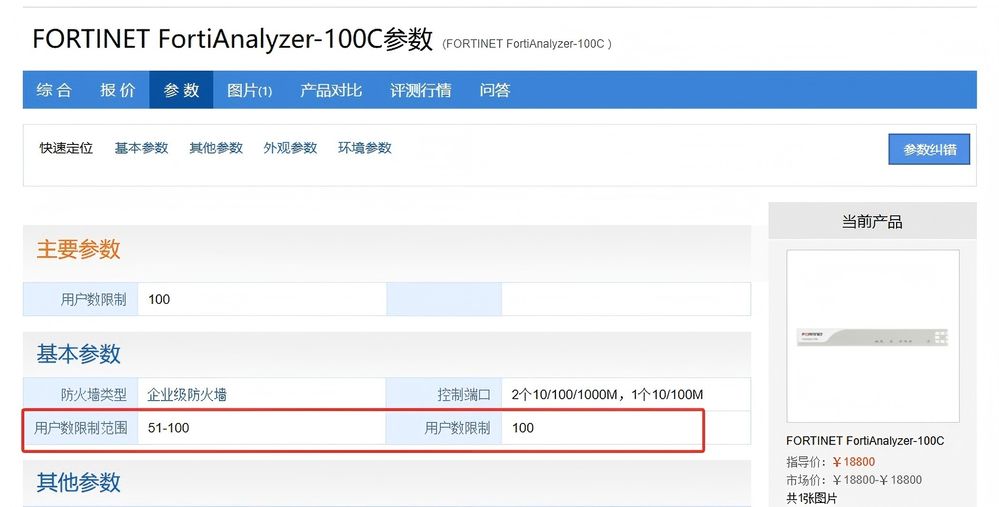Click the 企业级防火墙 value
999x507 pixels.
coord(187,395)
